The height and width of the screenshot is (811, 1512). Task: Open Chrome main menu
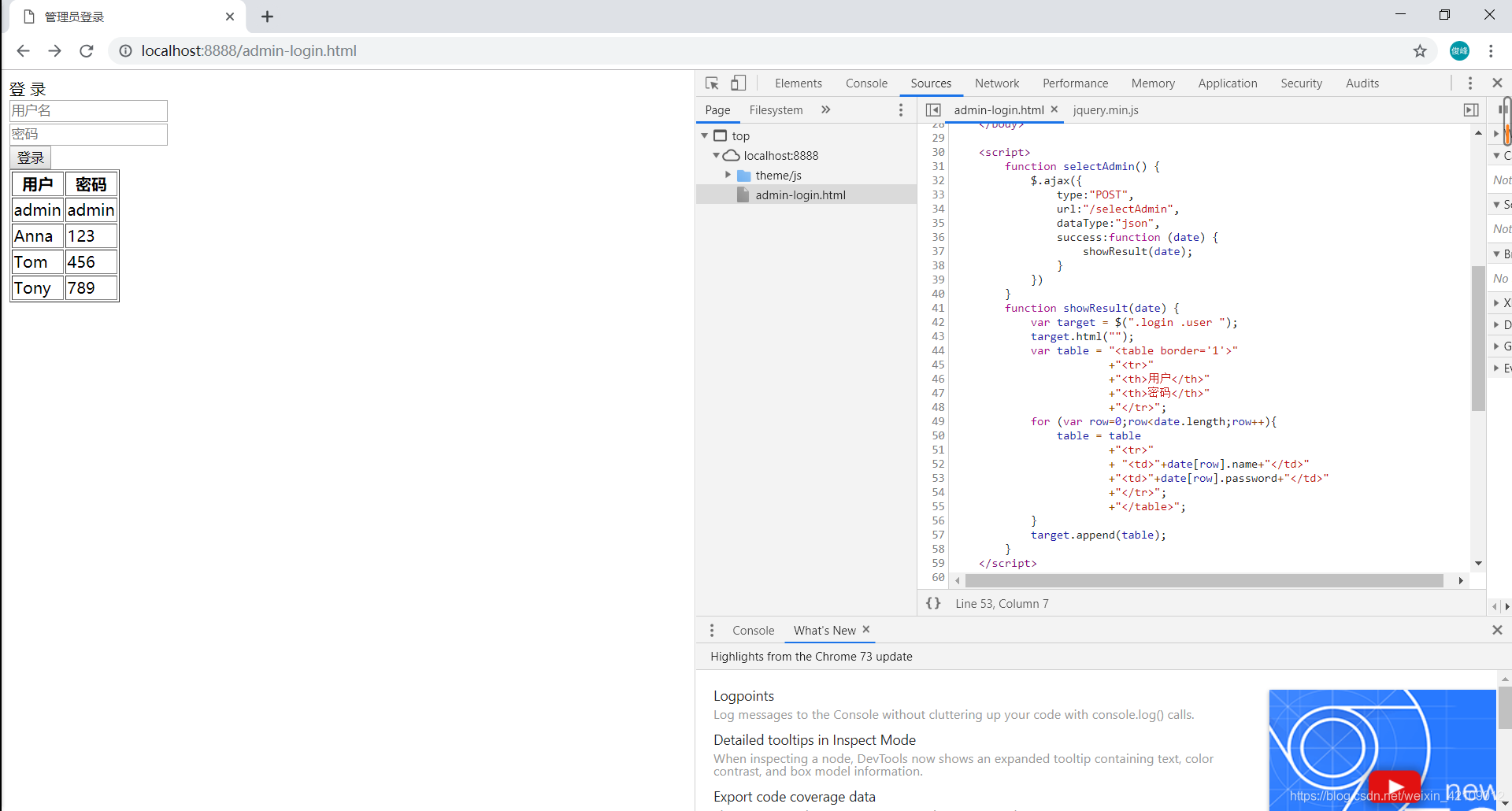coord(1491,51)
